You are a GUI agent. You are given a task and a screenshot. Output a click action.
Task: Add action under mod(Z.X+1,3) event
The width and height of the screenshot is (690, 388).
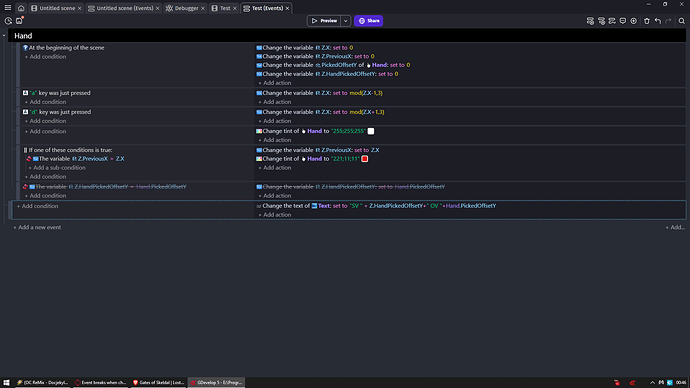(x=275, y=121)
